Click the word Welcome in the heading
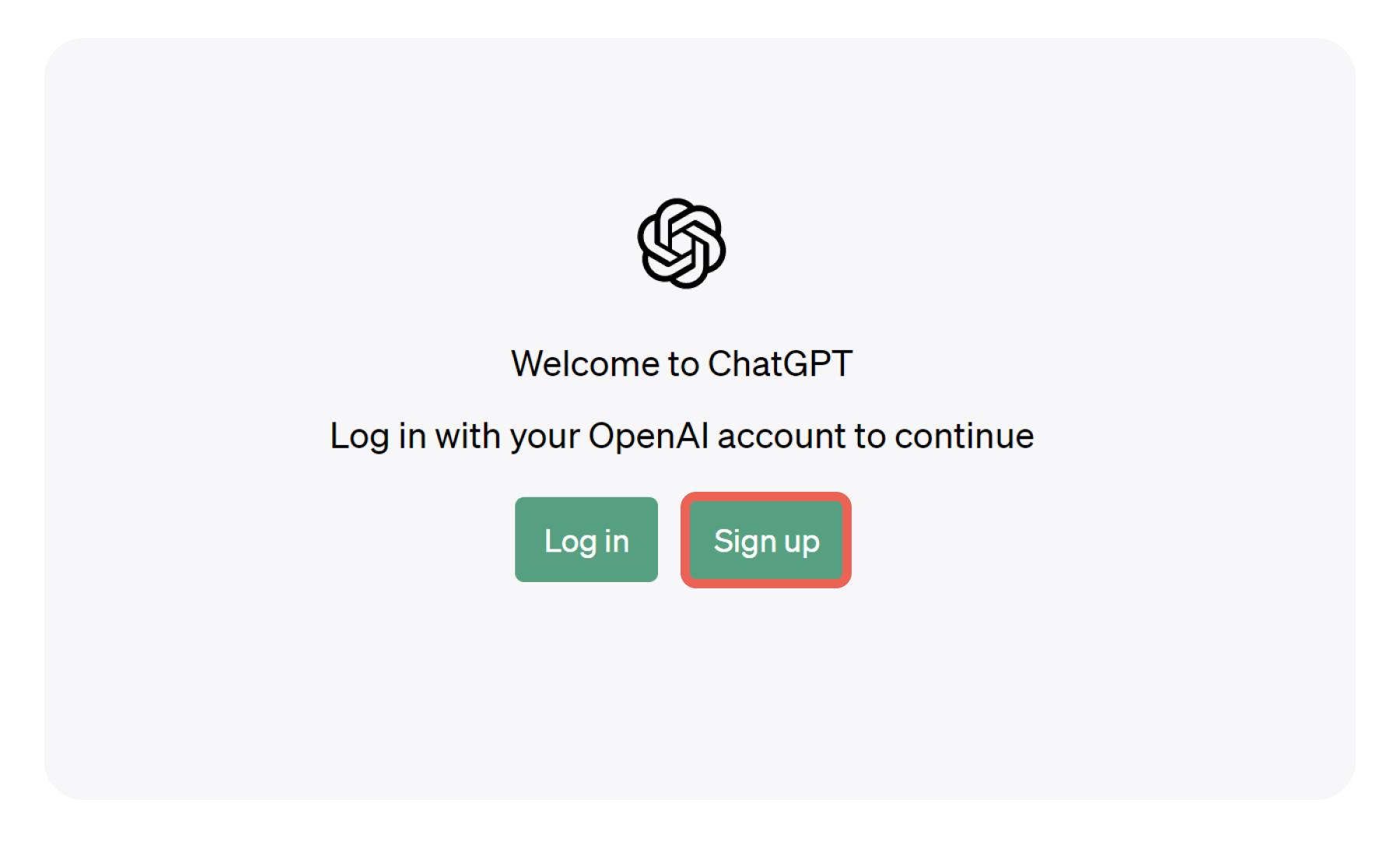The image size is (1400, 842). point(585,363)
